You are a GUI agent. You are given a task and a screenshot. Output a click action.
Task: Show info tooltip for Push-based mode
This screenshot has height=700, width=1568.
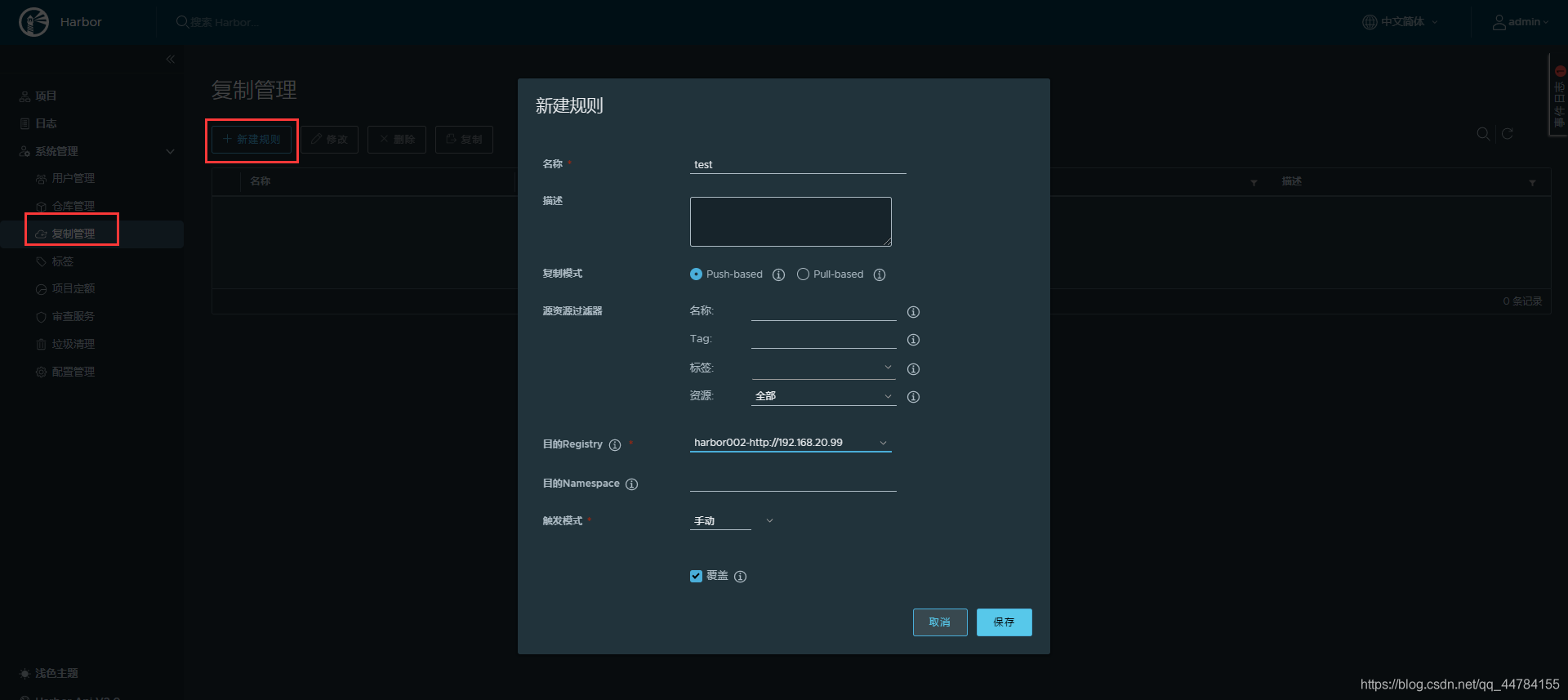[x=778, y=274]
